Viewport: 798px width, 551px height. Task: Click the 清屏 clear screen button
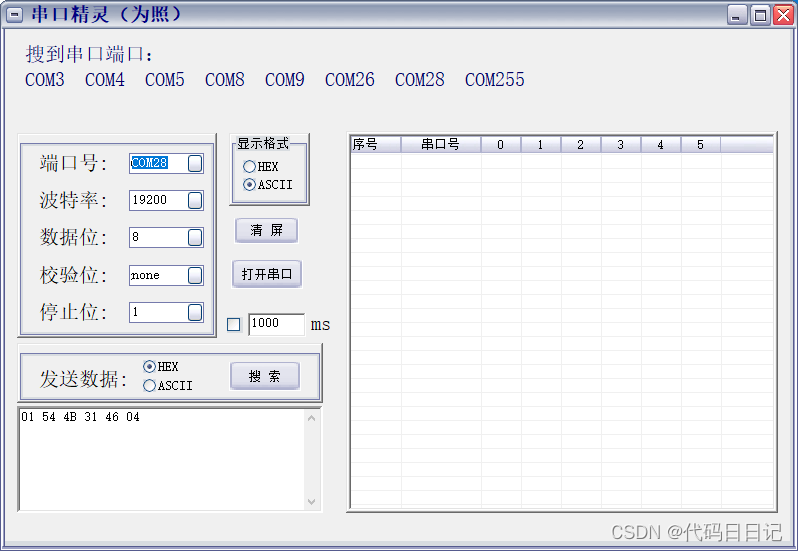[x=266, y=230]
